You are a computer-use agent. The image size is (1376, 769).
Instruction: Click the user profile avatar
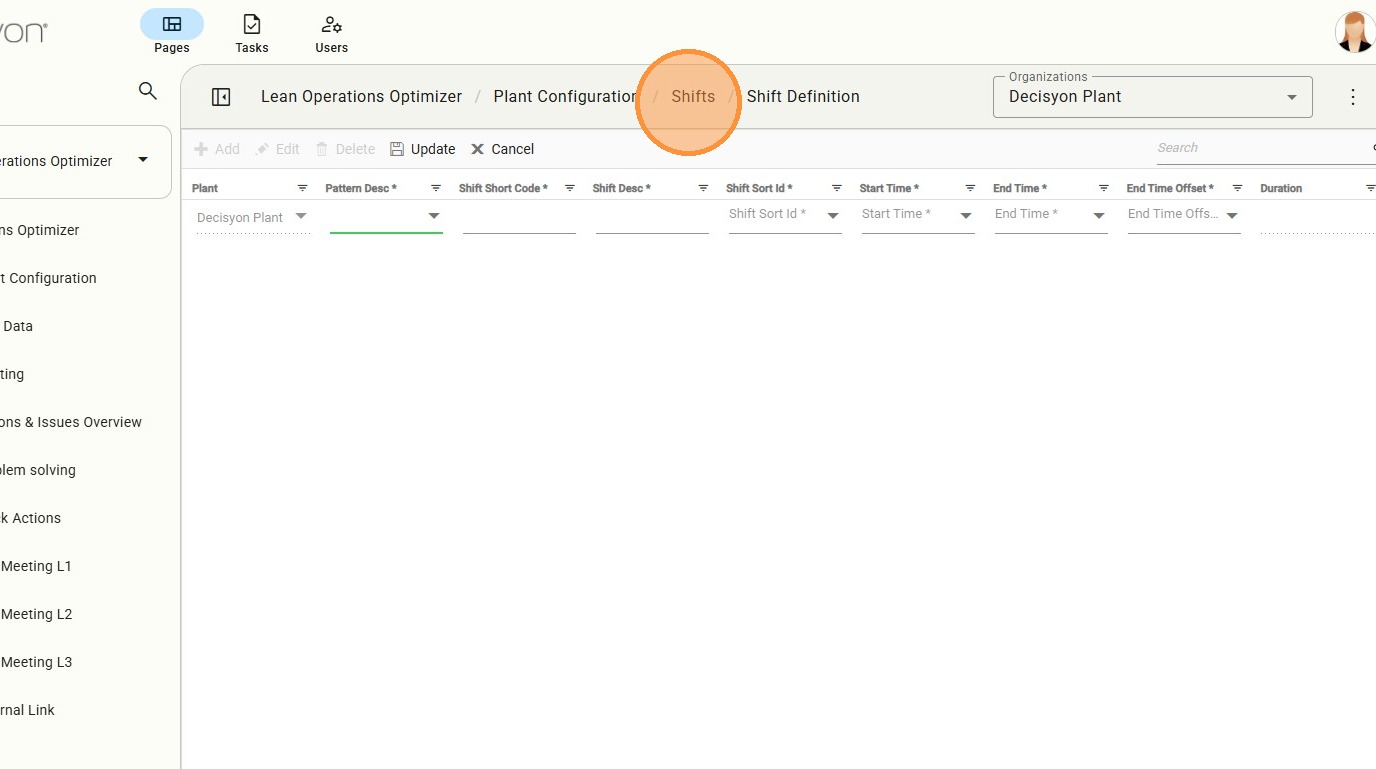[1355, 32]
